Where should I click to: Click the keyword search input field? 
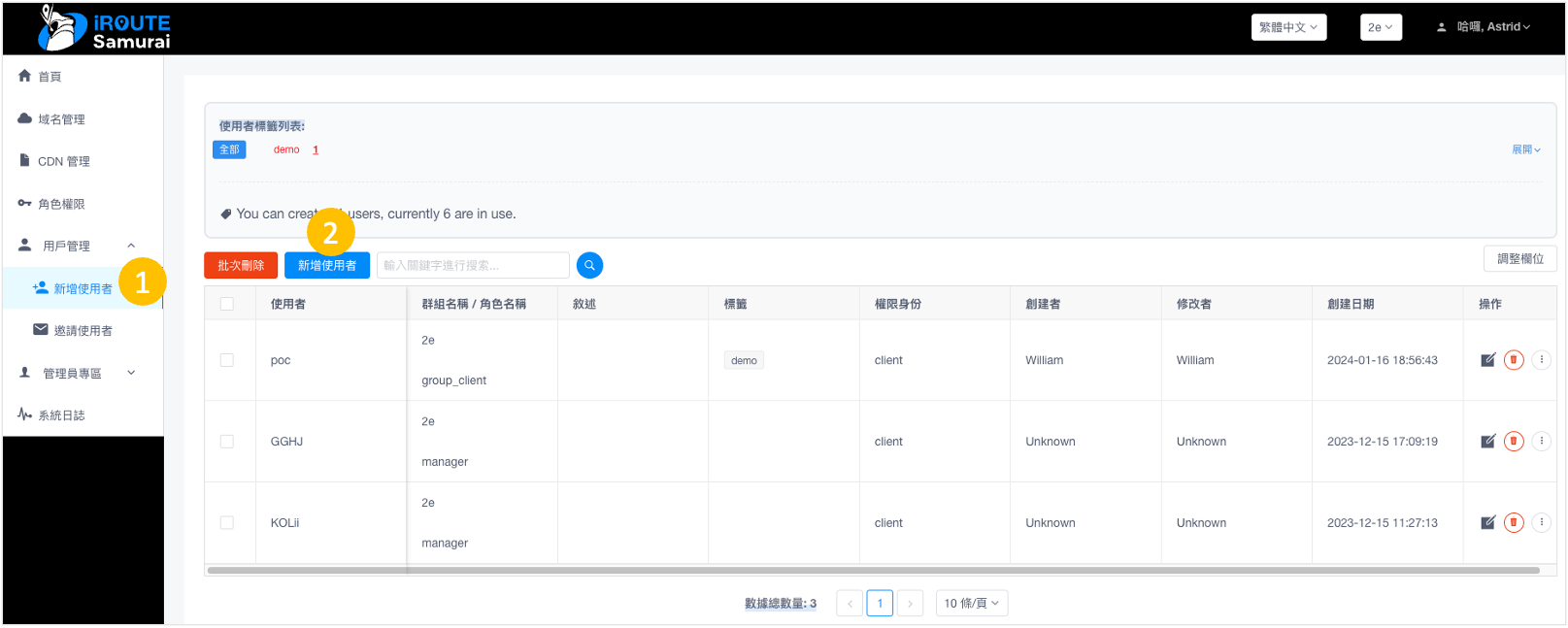[472, 265]
